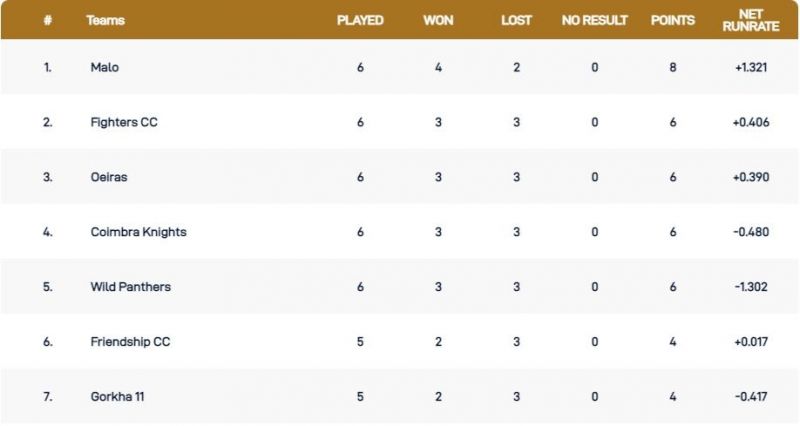Sort by the PLAYED column header
This screenshot has height=426, width=800.
(x=360, y=20)
